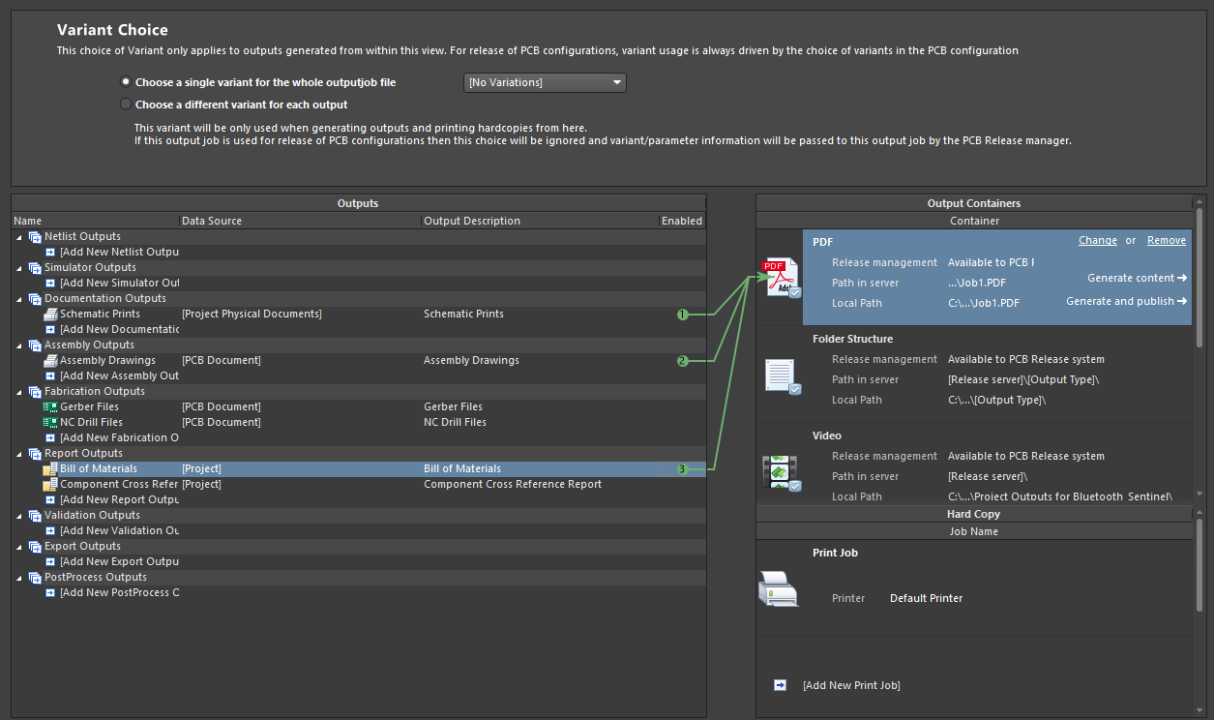Collapse the Assembly Outputs tree node
Screen dimensions: 1214x720
[x=20, y=345]
